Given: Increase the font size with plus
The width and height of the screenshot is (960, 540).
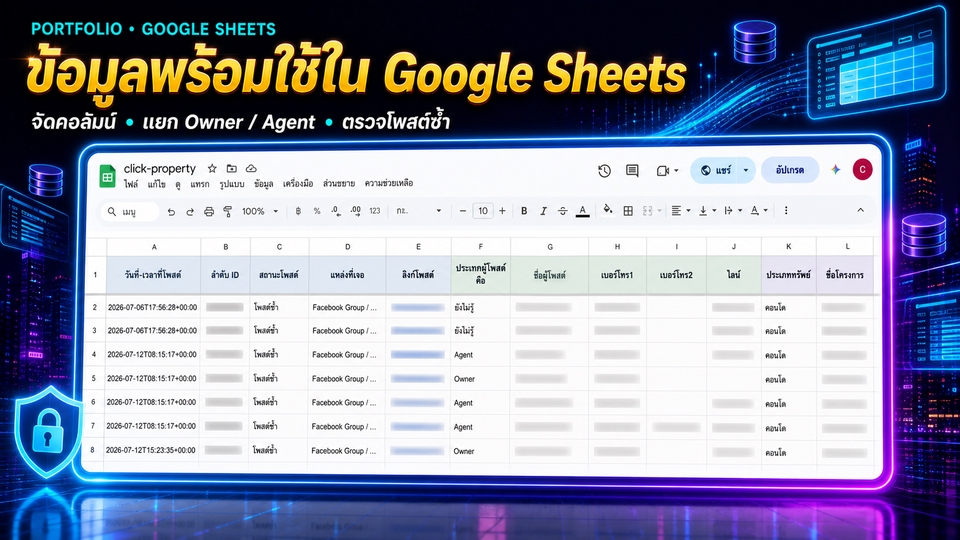Looking at the screenshot, I should (502, 211).
